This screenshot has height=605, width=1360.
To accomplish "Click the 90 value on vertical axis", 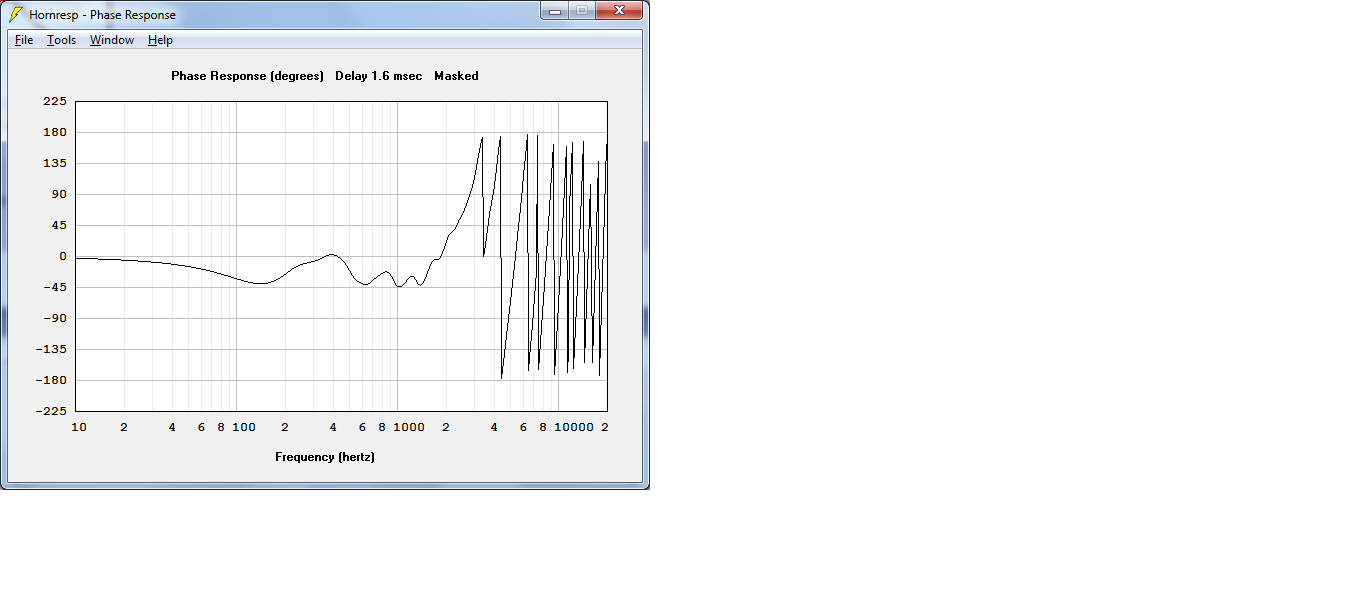I will click(x=60, y=194).
